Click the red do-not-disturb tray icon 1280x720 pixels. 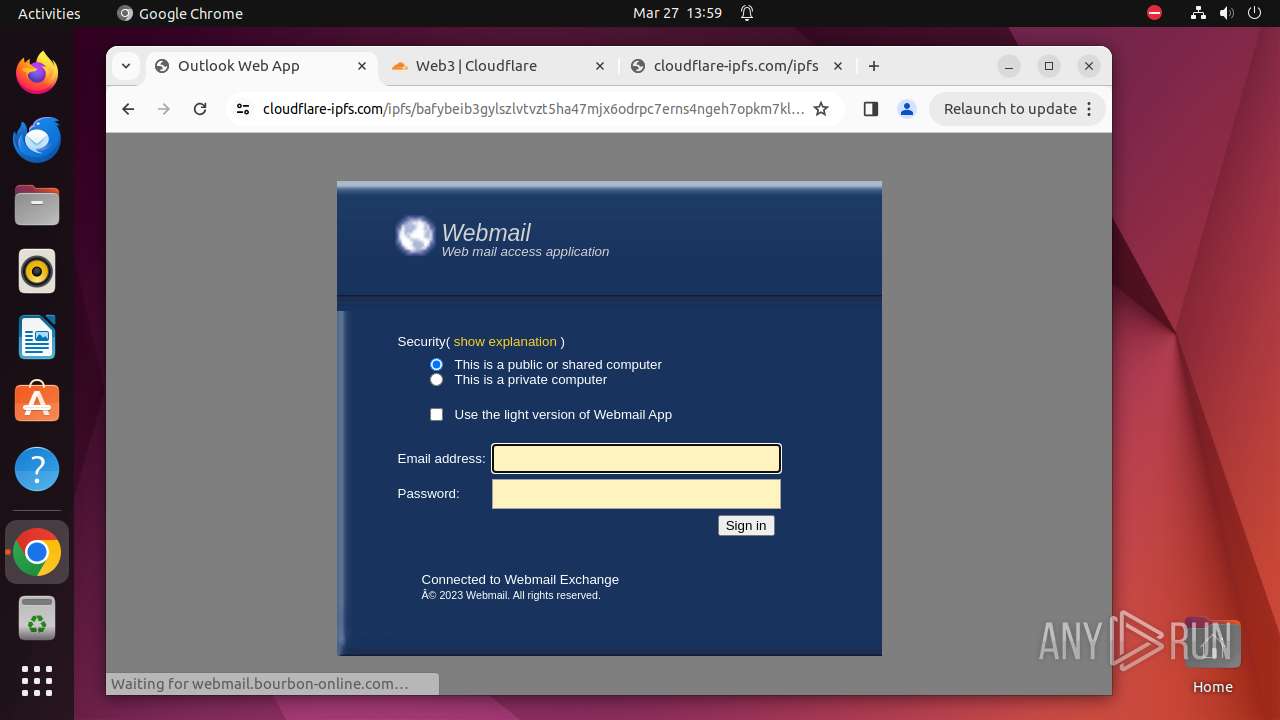pyautogui.click(x=1154, y=13)
